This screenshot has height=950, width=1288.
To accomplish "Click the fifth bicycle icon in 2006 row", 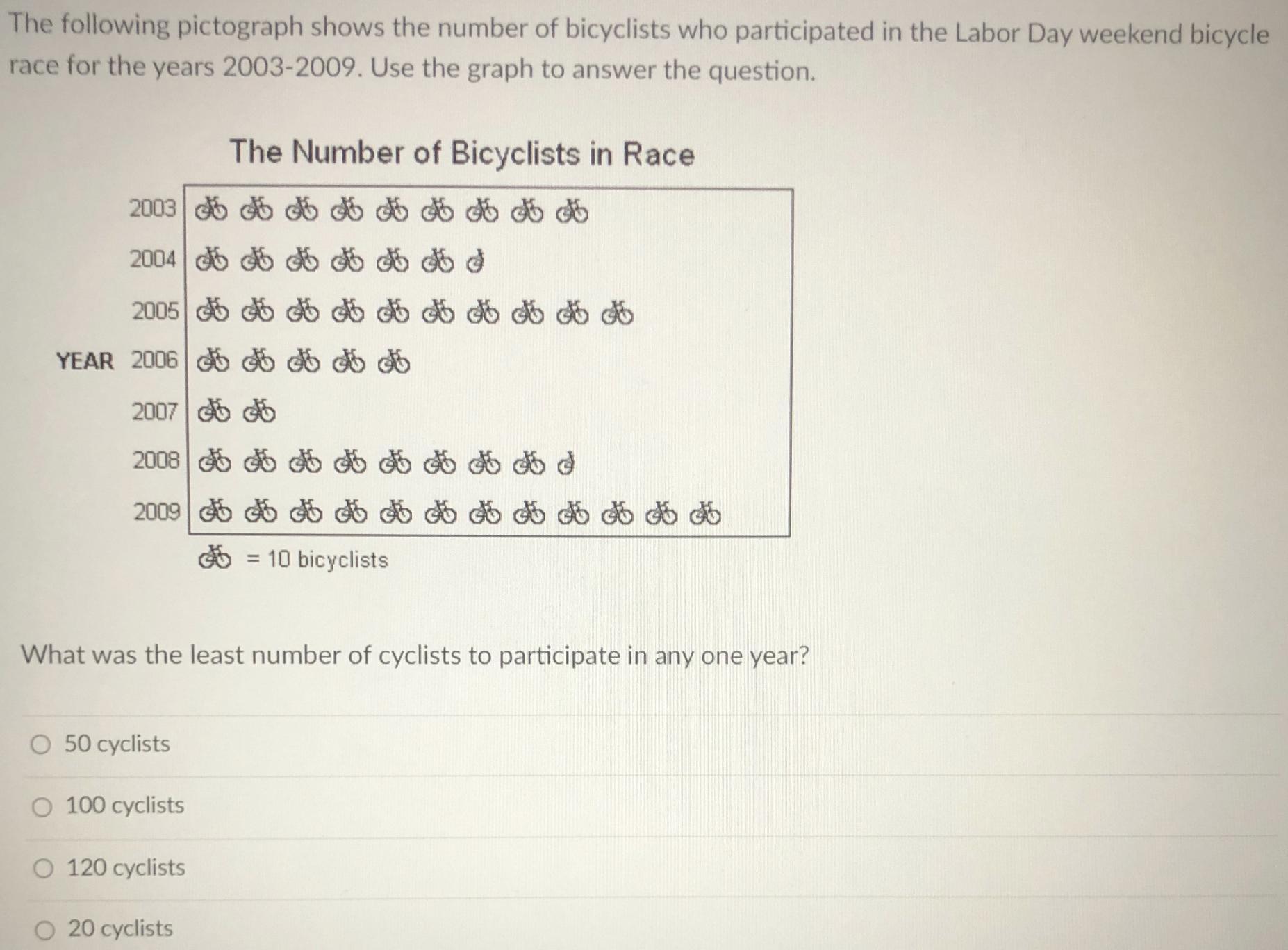I will (x=394, y=362).
